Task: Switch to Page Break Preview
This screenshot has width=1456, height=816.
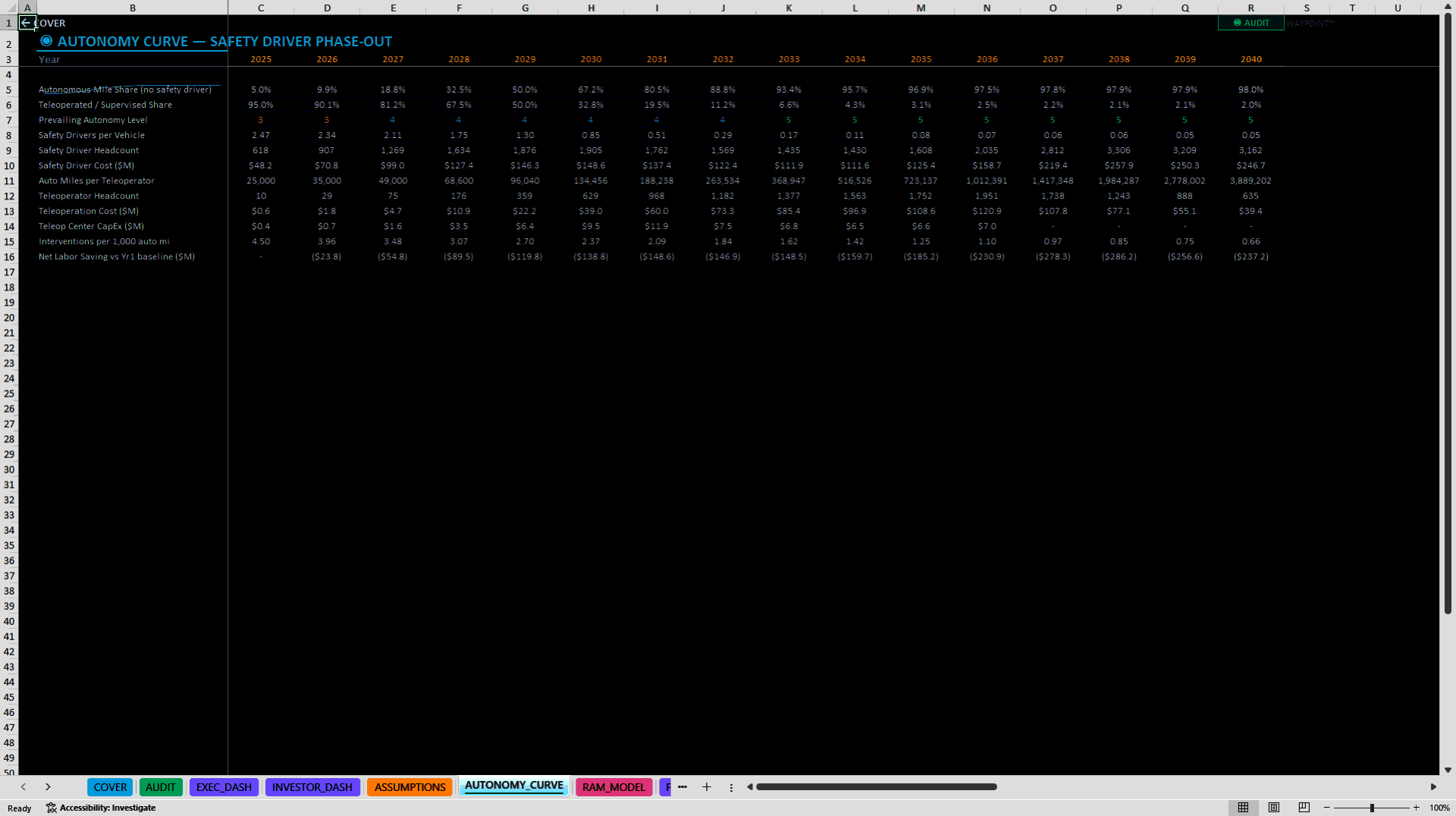Action: tap(1304, 808)
